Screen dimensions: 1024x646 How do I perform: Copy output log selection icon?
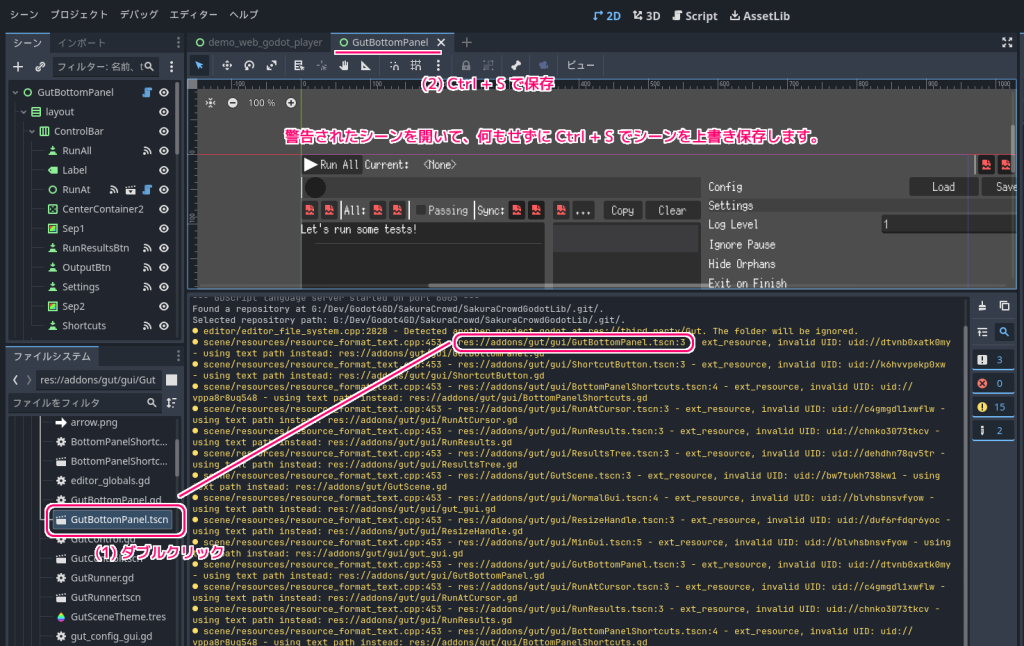1004,306
